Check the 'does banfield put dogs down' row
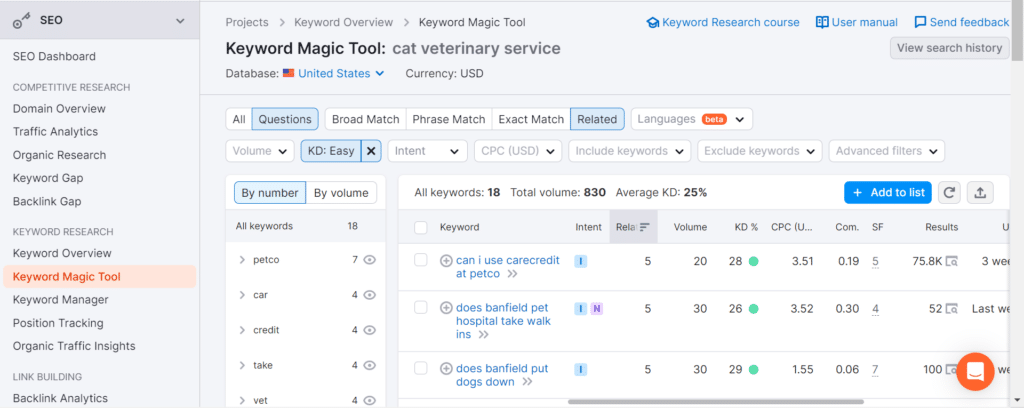The height and width of the screenshot is (408, 1024). 421,369
